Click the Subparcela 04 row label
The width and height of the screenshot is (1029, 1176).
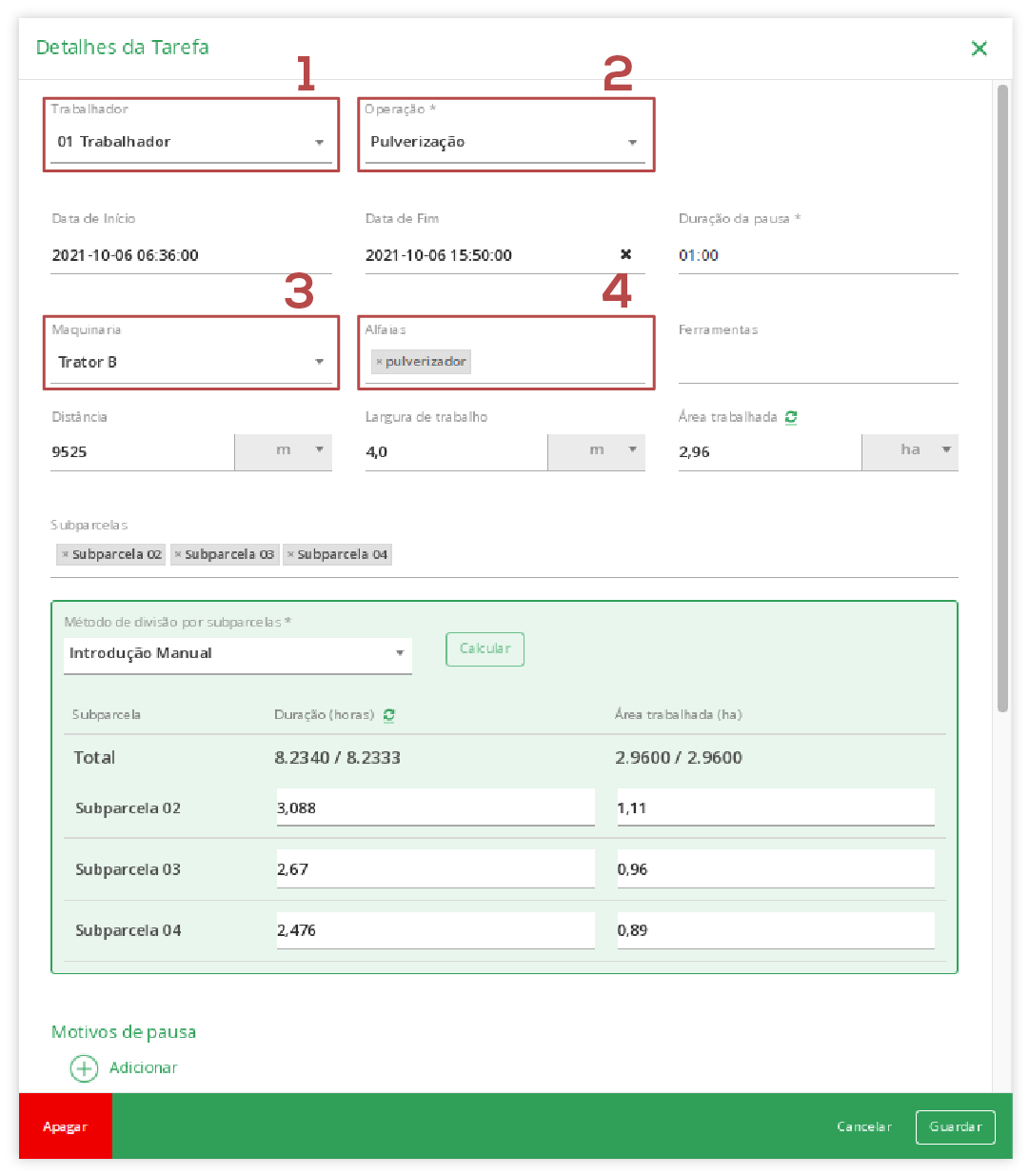pos(128,930)
